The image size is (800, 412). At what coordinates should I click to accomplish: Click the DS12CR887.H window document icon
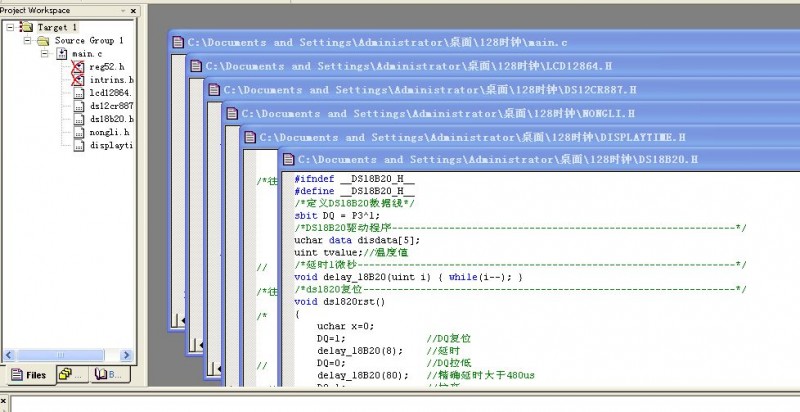214,90
